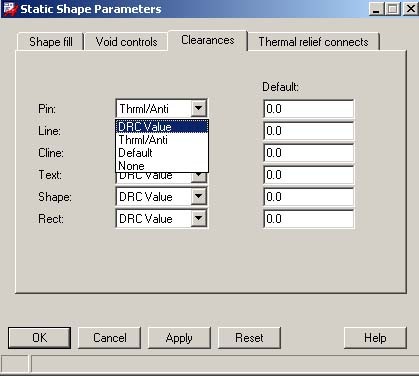Open the partly hidden Text clearance dropdown

point(199,177)
